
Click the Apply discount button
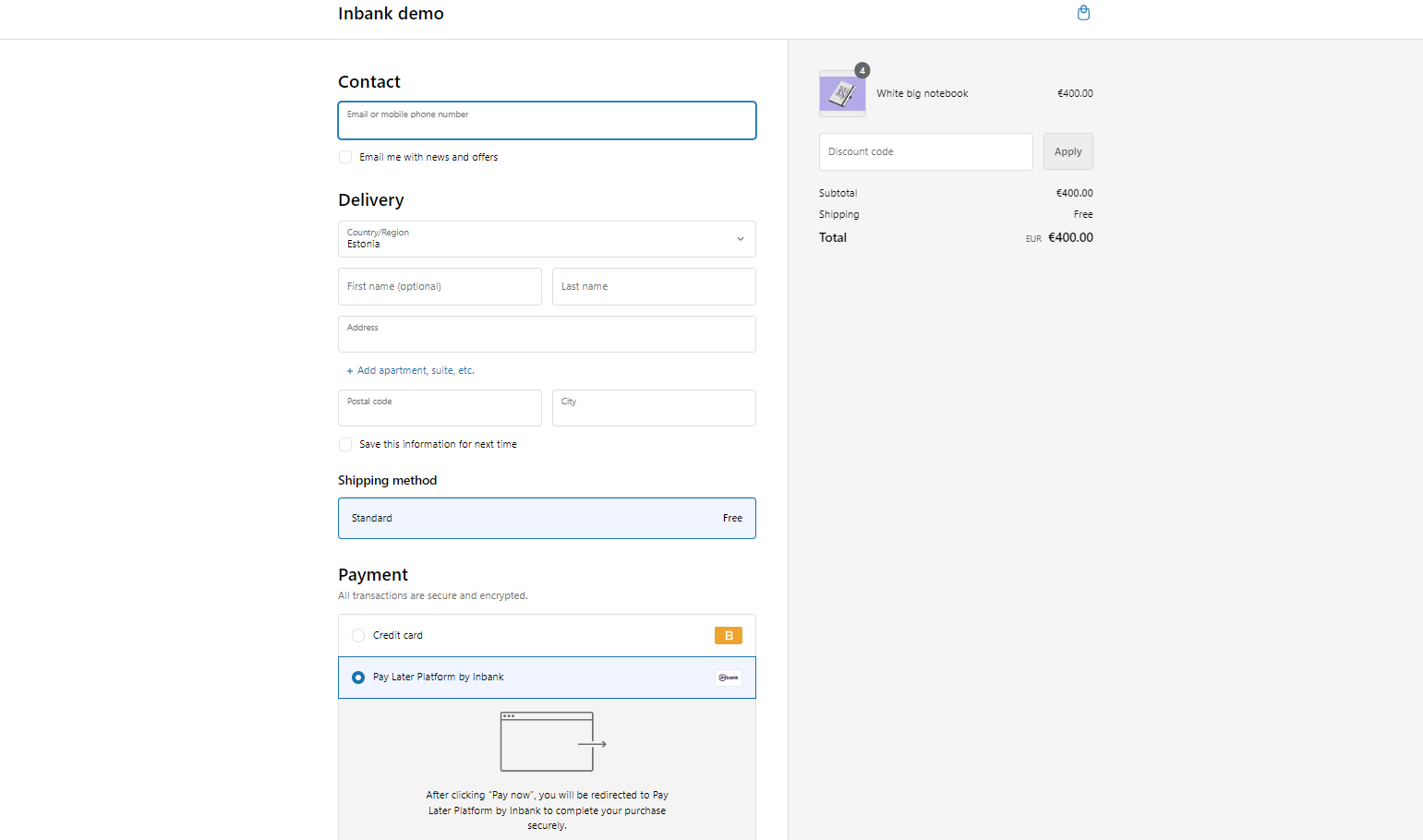pos(1067,151)
